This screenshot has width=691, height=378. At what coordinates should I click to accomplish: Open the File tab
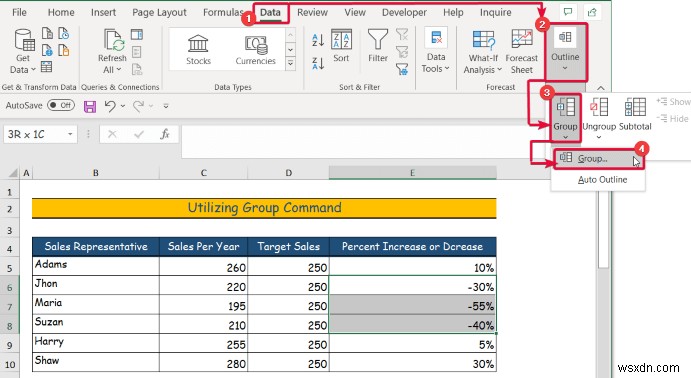tap(19, 12)
